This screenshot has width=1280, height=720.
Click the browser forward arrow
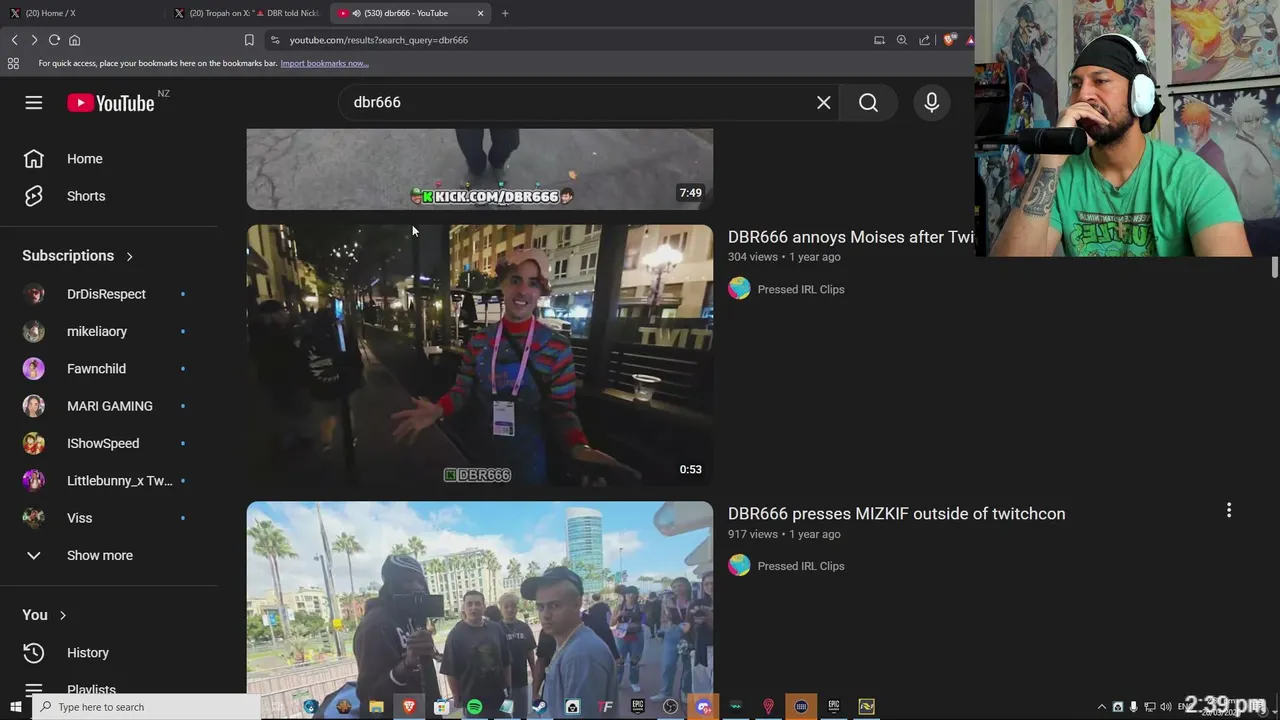pyautogui.click(x=34, y=40)
